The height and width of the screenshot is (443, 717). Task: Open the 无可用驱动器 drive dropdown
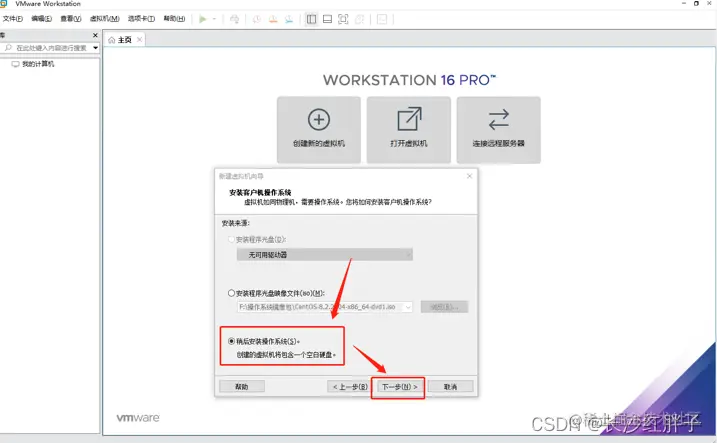click(x=325, y=255)
